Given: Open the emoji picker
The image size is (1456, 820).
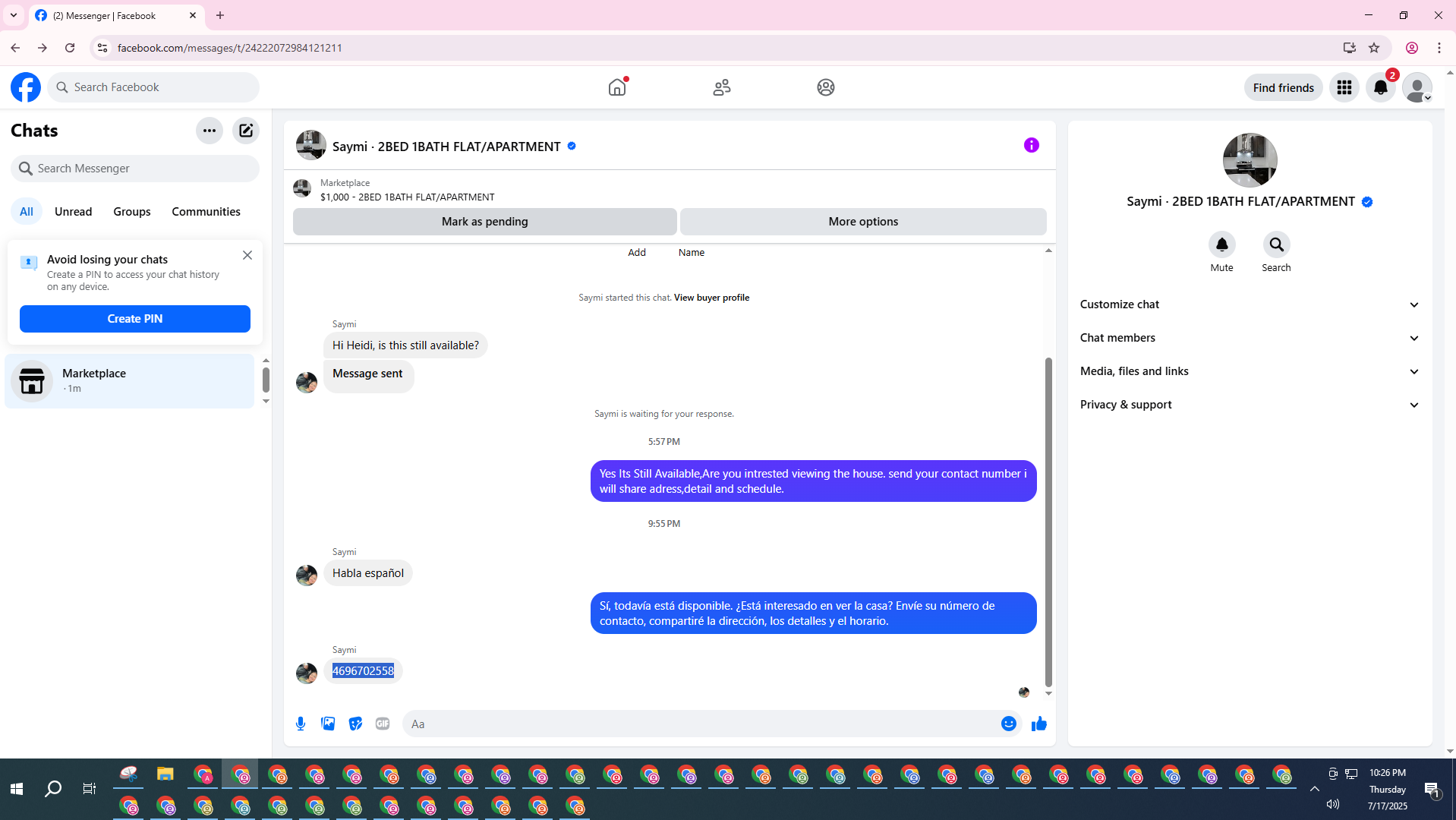Looking at the screenshot, I should click(x=1008, y=724).
